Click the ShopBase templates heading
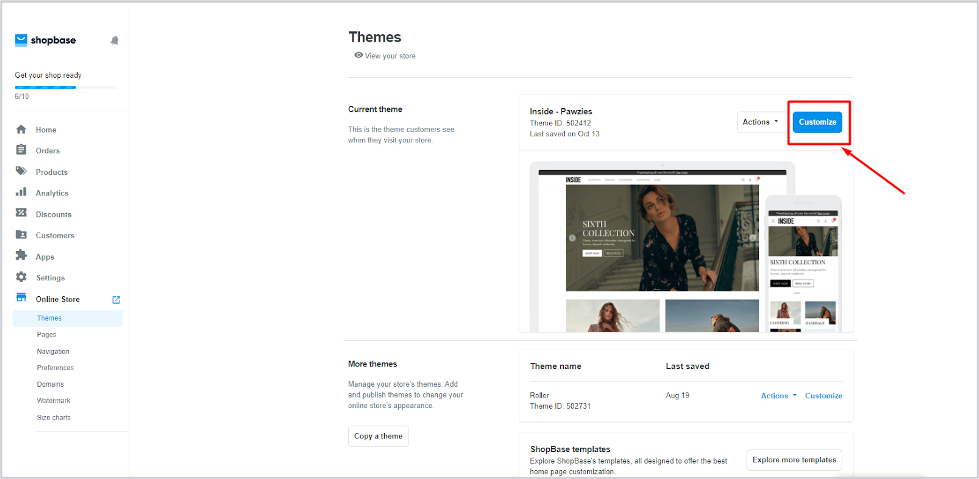 tap(570, 449)
